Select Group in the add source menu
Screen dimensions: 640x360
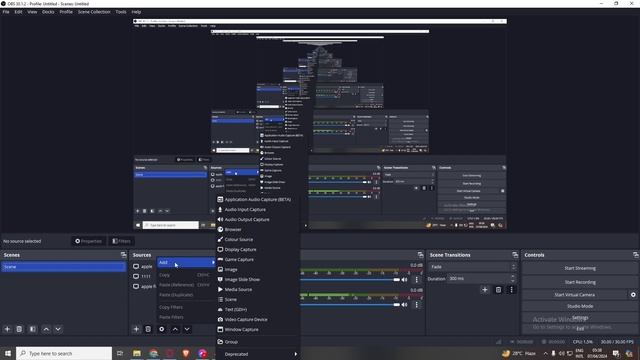click(x=258, y=342)
